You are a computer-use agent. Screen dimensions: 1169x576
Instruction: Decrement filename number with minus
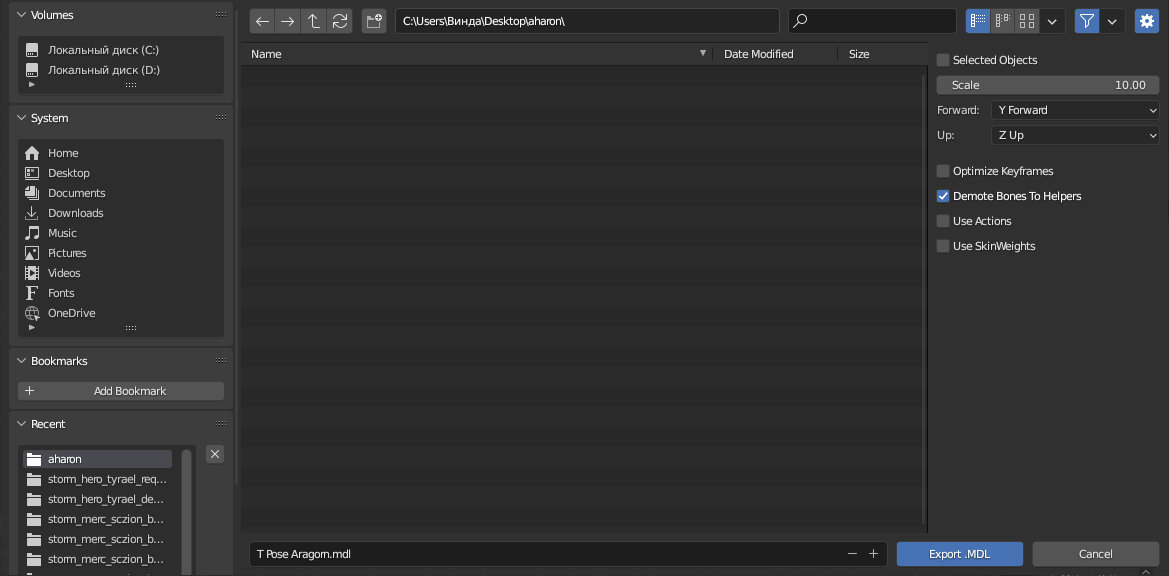pyautogui.click(x=852, y=554)
